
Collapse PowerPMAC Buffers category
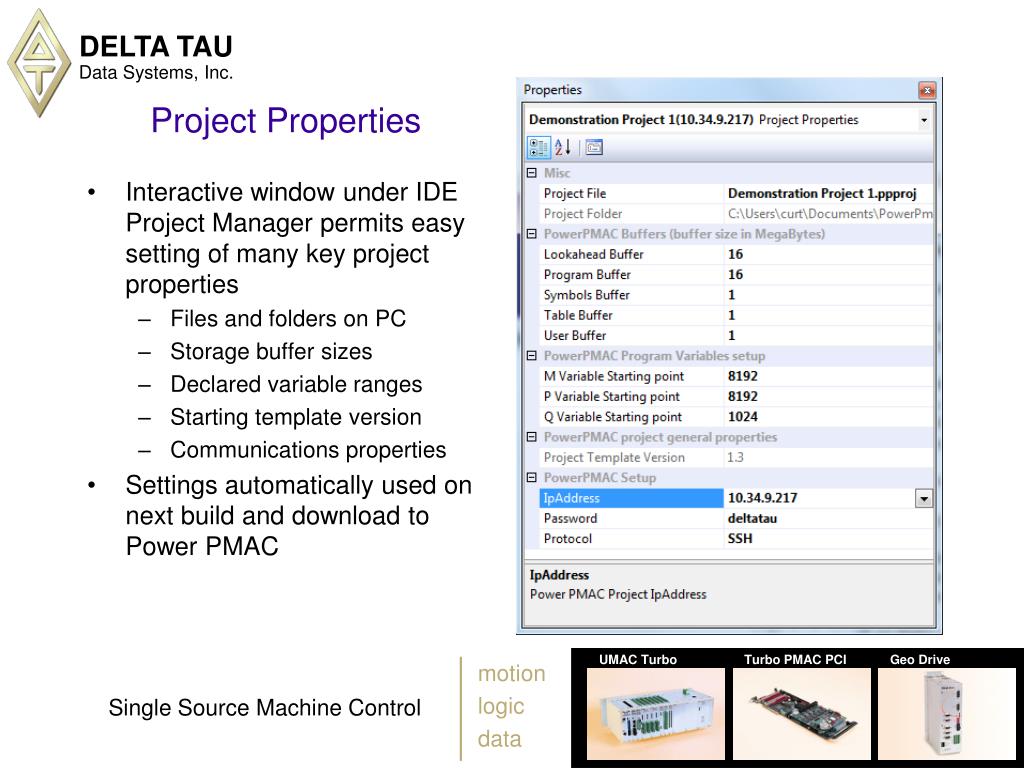532,234
